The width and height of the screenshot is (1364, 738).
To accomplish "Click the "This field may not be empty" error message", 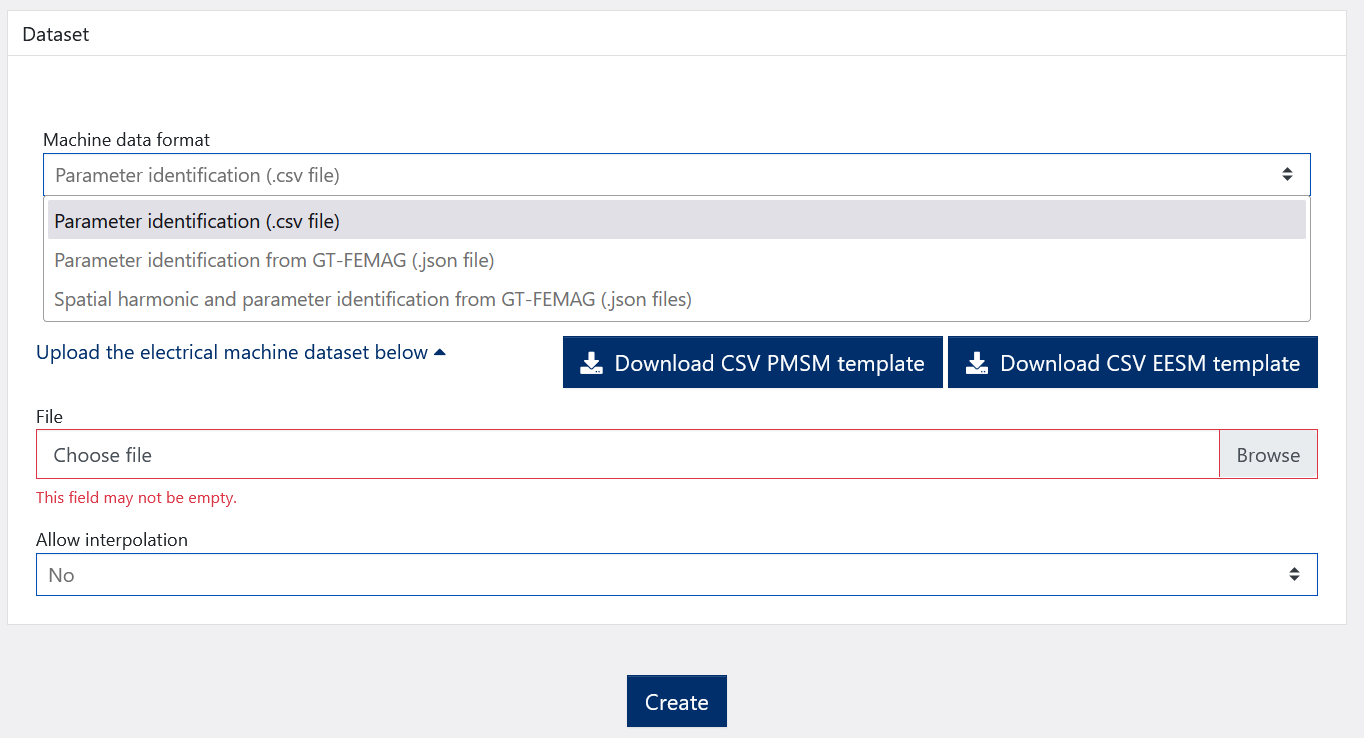I will coord(136,498).
